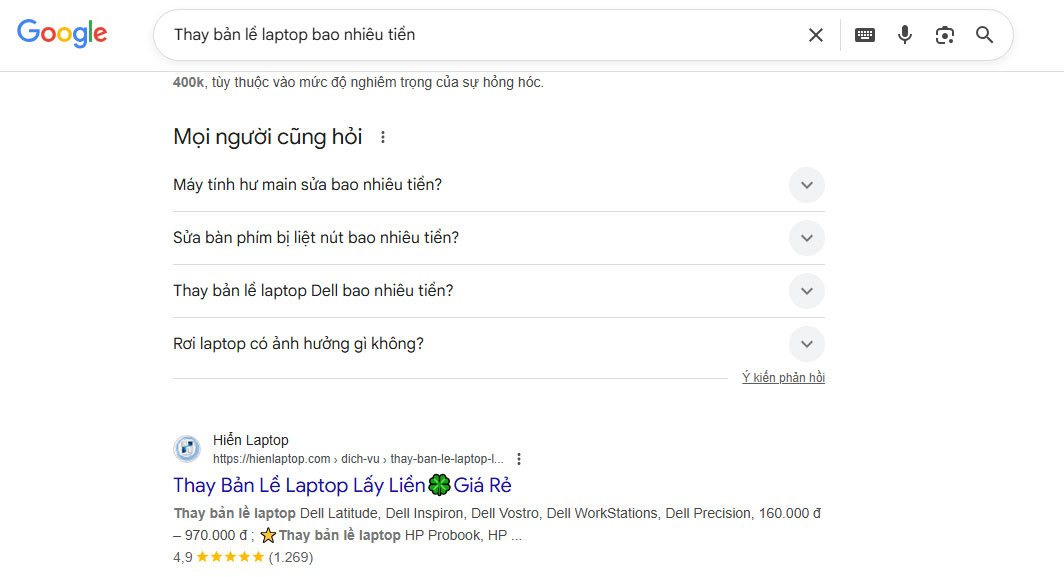
Task: Click snippet text '400k, tùy thuộc vào mức độ'
Action: [358, 83]
